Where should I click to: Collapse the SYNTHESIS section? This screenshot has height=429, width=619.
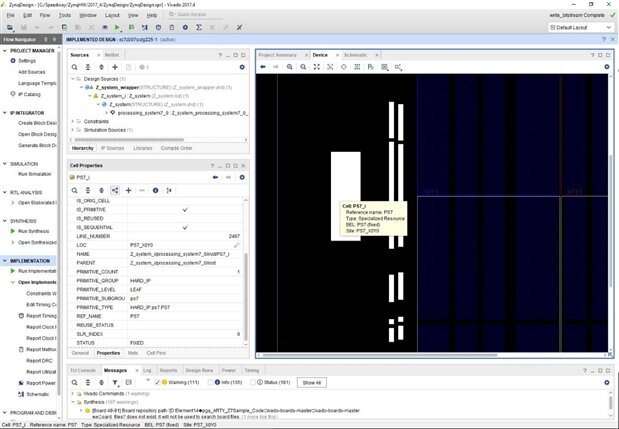coord(5,221)
